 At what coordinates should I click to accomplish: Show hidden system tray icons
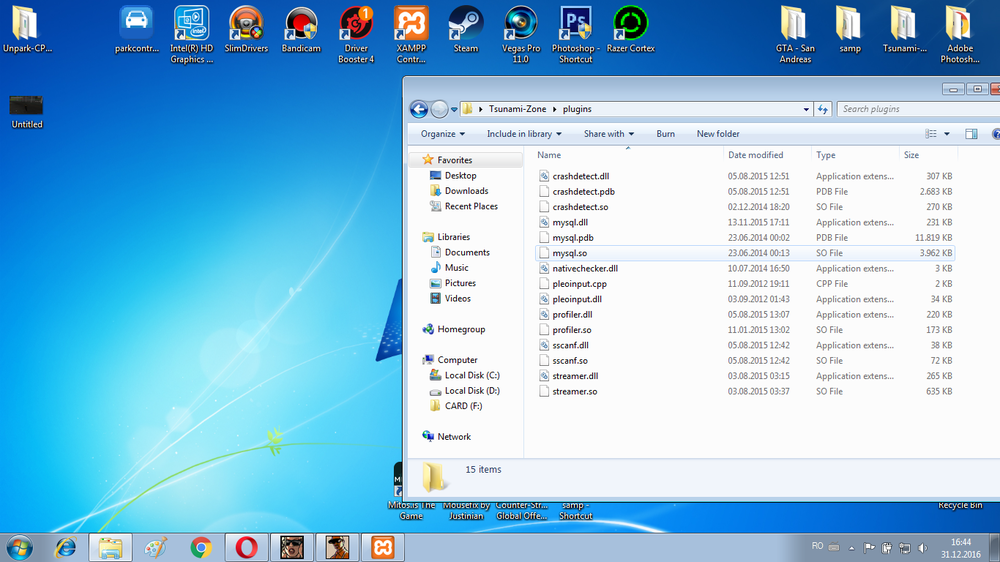click(x=851, y=547)
